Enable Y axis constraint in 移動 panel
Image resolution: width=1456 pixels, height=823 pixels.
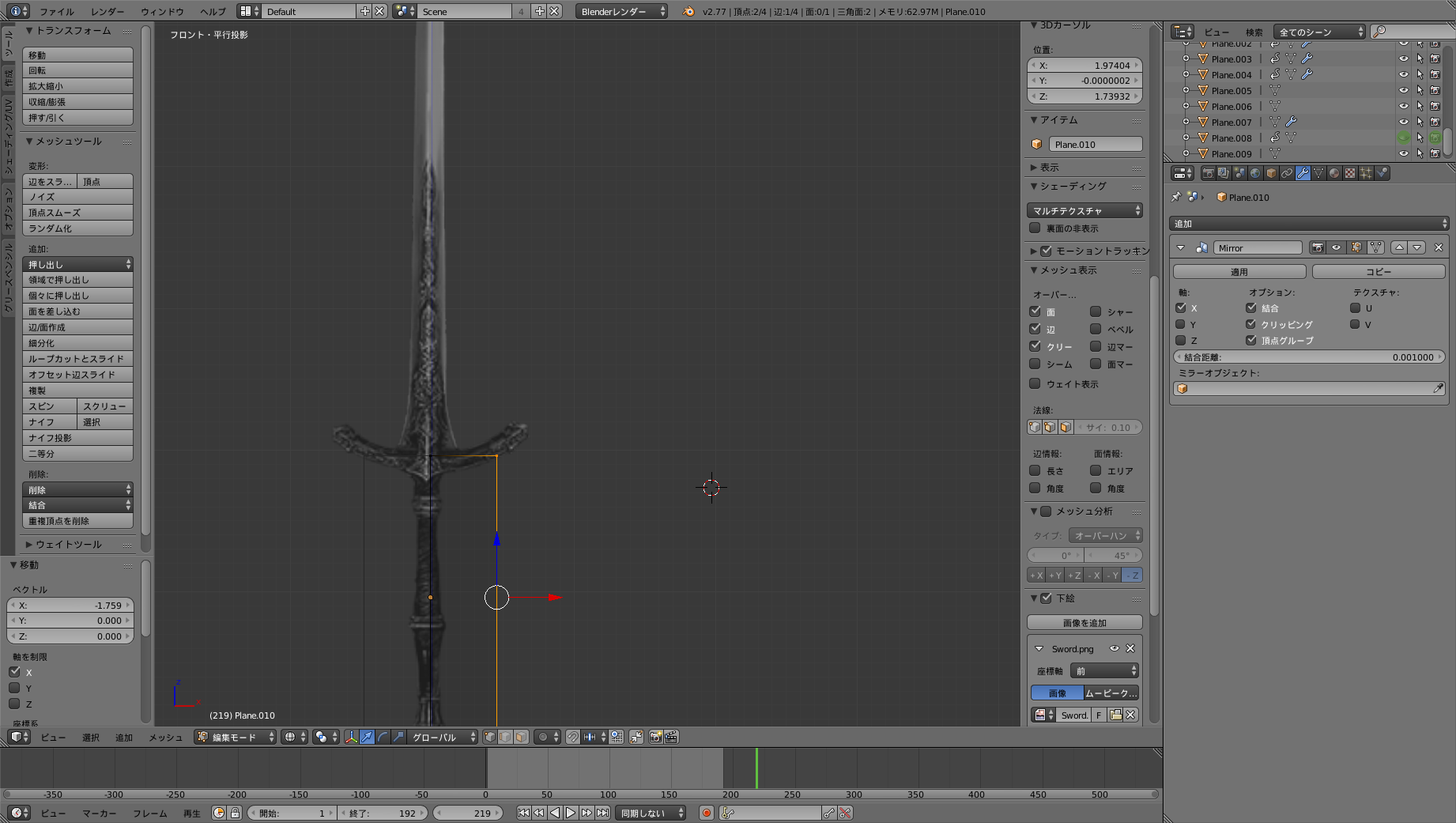tap(14, 688)
